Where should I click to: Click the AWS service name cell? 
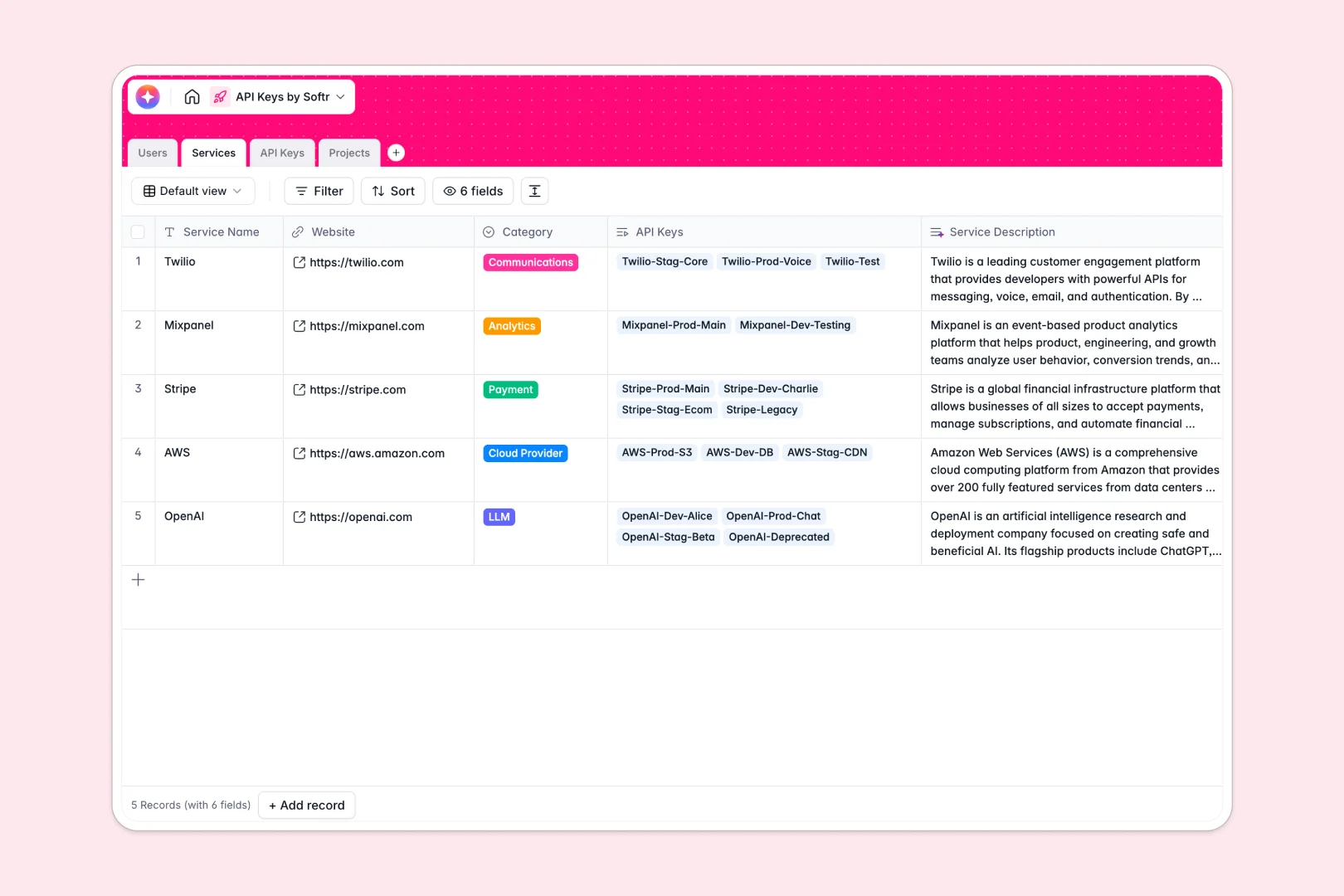point(219,470)
